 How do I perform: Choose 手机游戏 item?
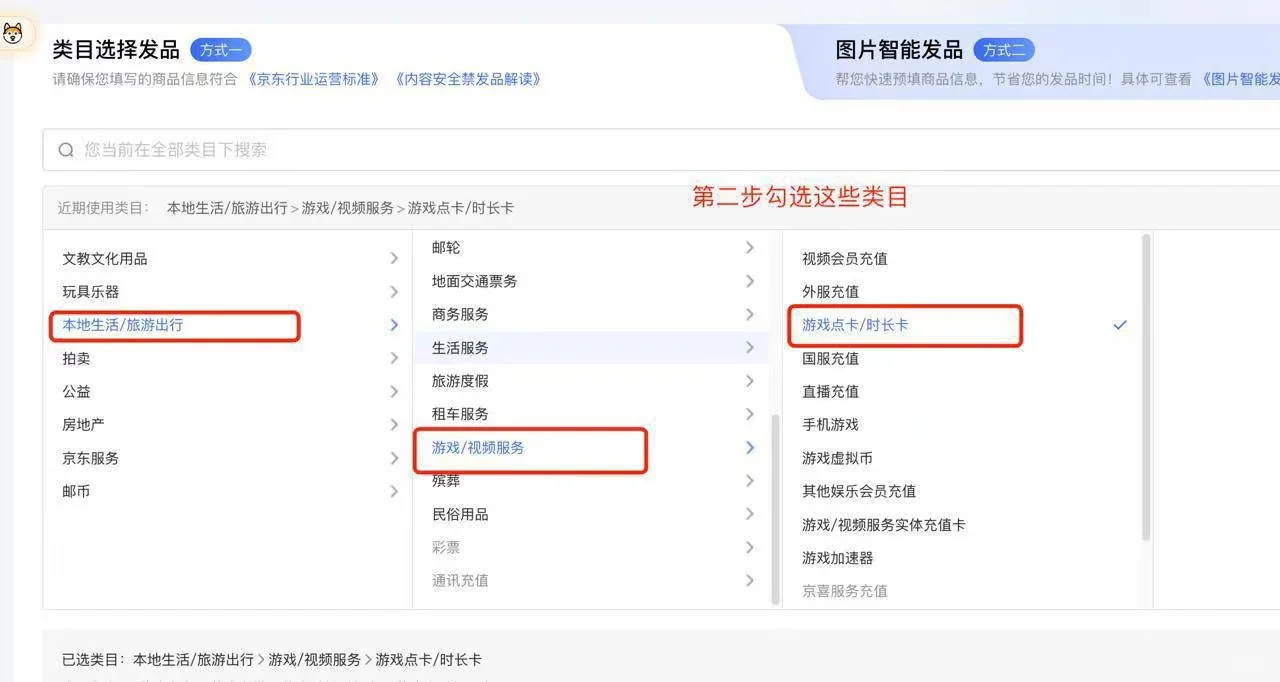[831, 425]
